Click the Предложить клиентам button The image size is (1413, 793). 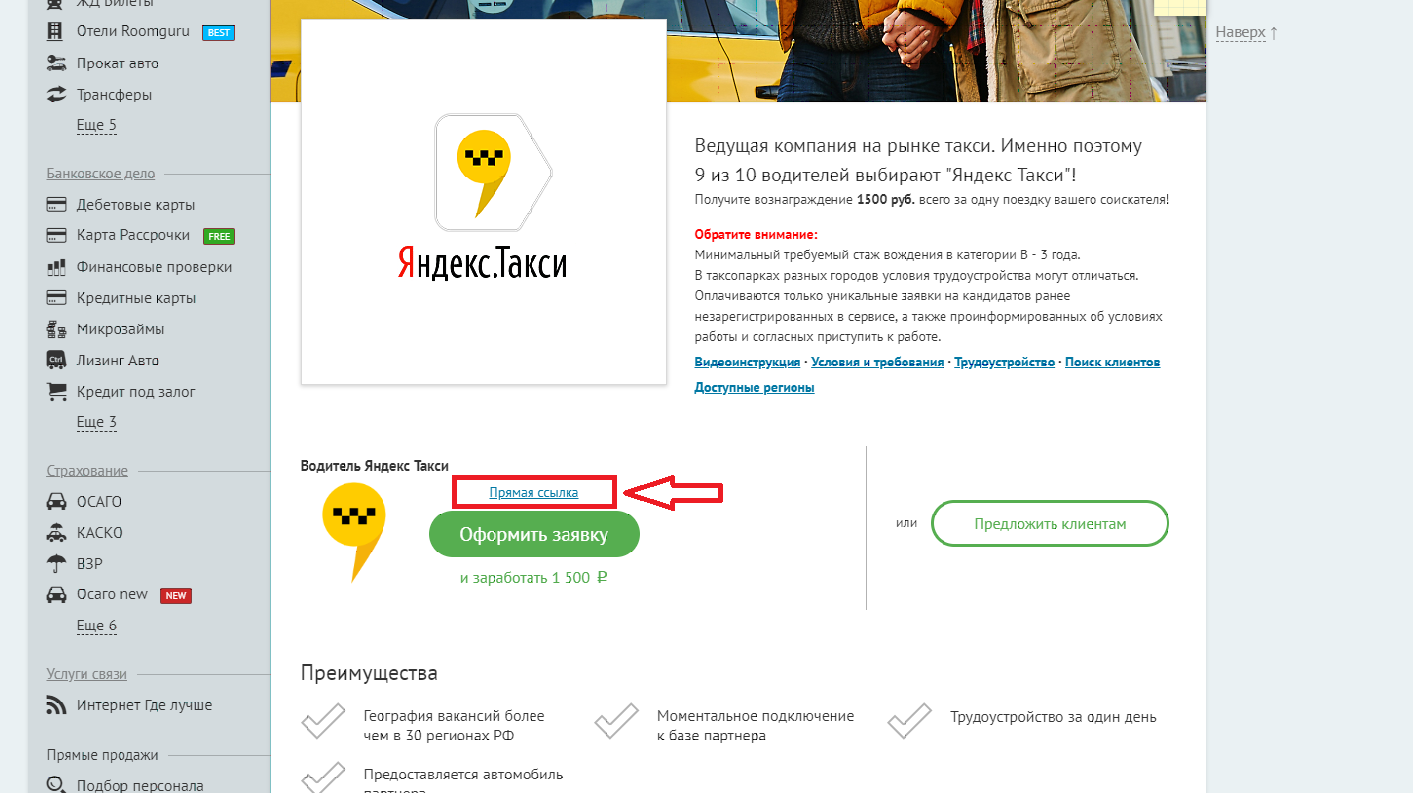(1050, 524)
